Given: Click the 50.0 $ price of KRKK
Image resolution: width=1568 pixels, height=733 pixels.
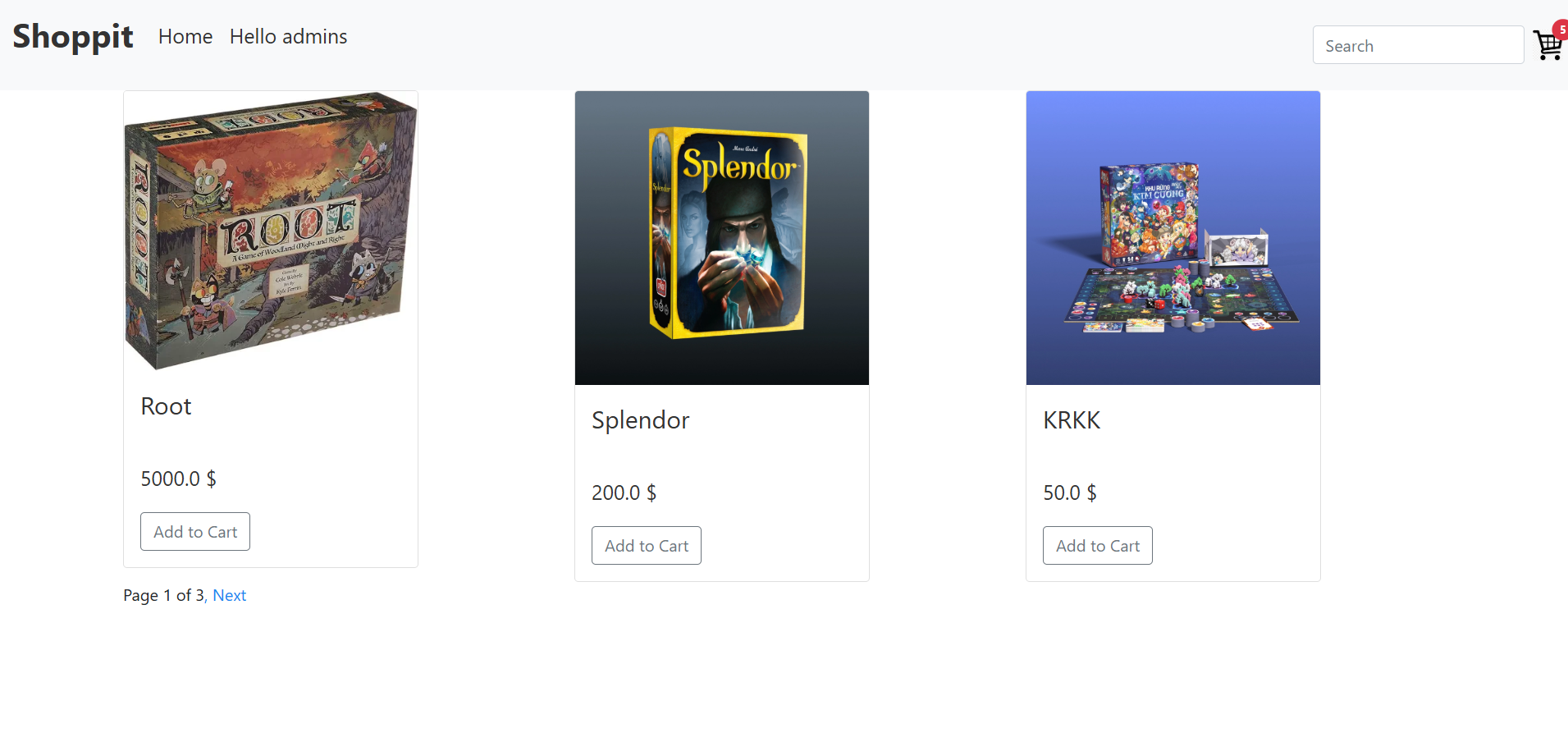Looking at the screenshot, I should [1070, 492].
